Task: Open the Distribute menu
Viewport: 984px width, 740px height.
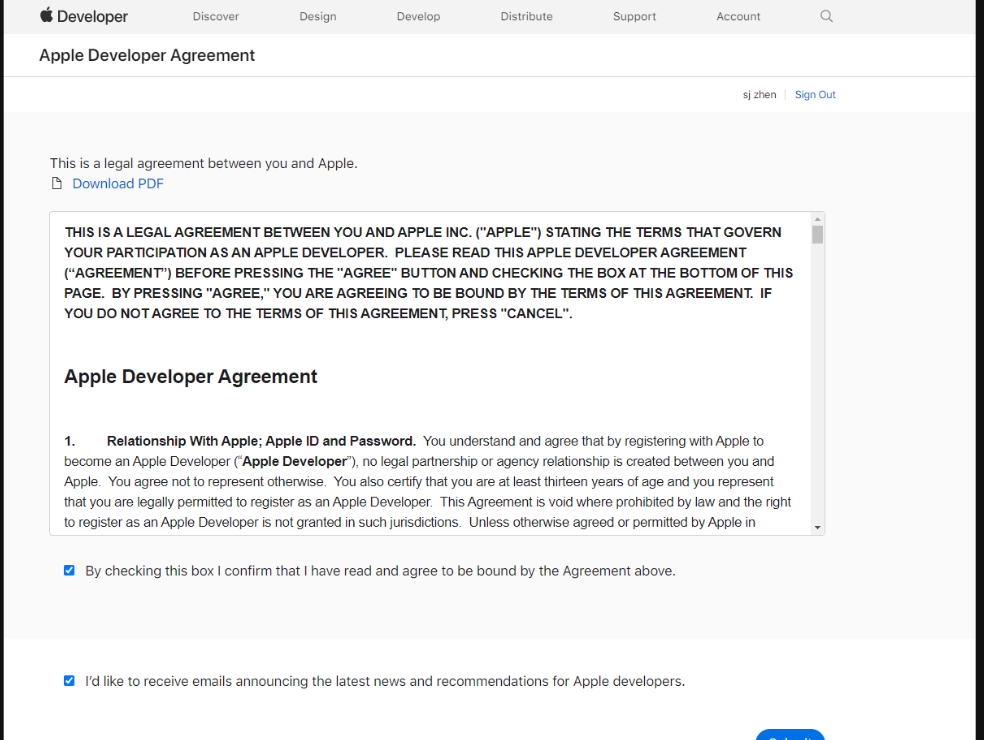Action: click(527, 16)
